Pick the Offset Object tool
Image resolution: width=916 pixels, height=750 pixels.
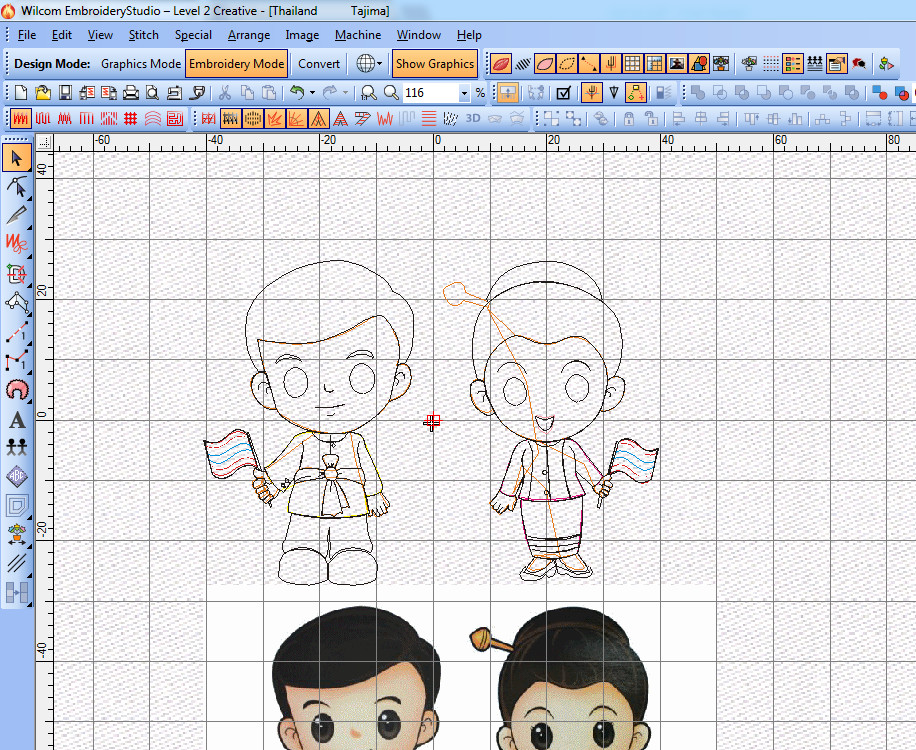(x=17, y=506)
